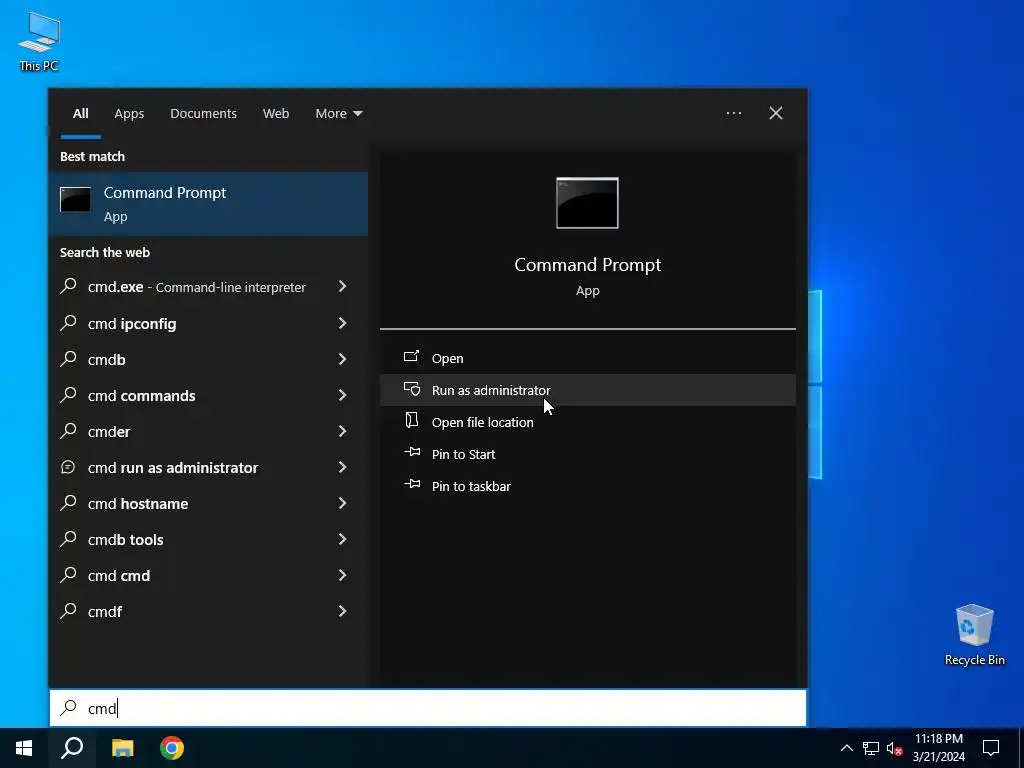The height and width of the screenshot is (768, 1024).
Task: Select Pin to Start
Action: click(588, 454)
